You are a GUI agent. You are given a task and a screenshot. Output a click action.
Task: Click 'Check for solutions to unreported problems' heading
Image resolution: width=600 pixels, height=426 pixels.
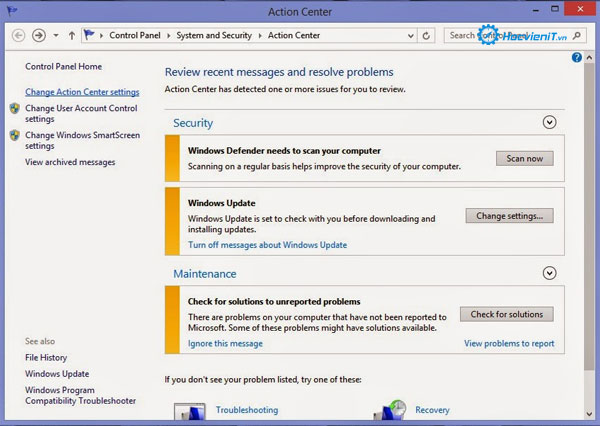(274, 302)
